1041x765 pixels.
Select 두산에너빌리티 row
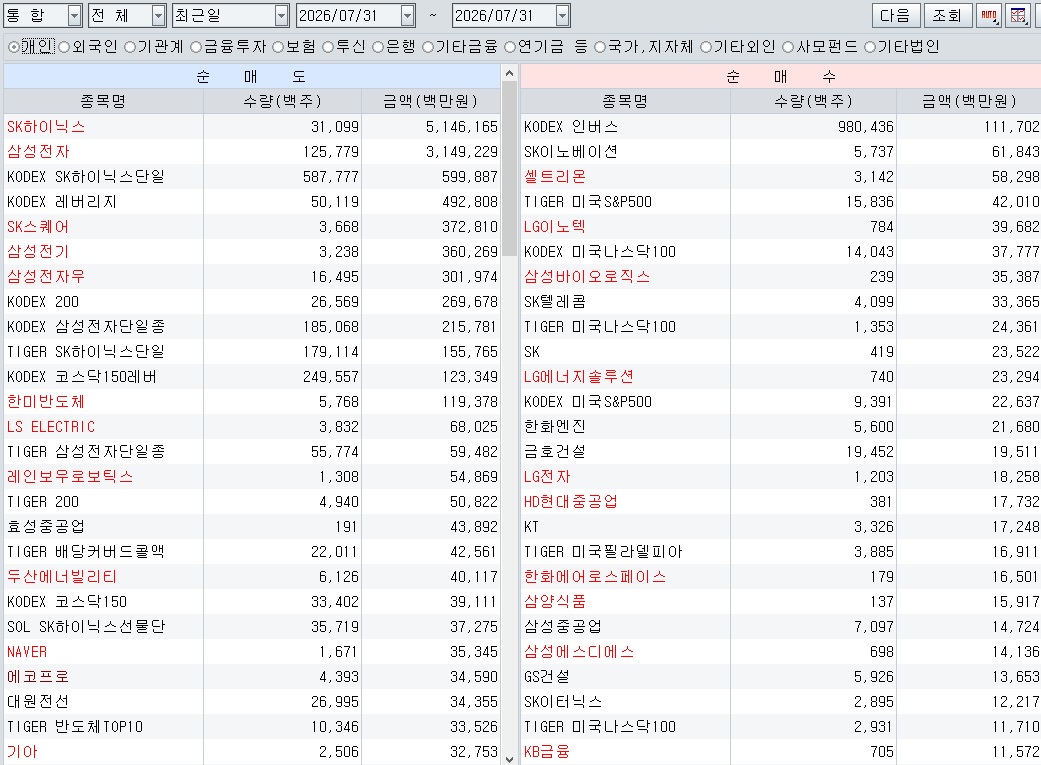click(252, 577)
